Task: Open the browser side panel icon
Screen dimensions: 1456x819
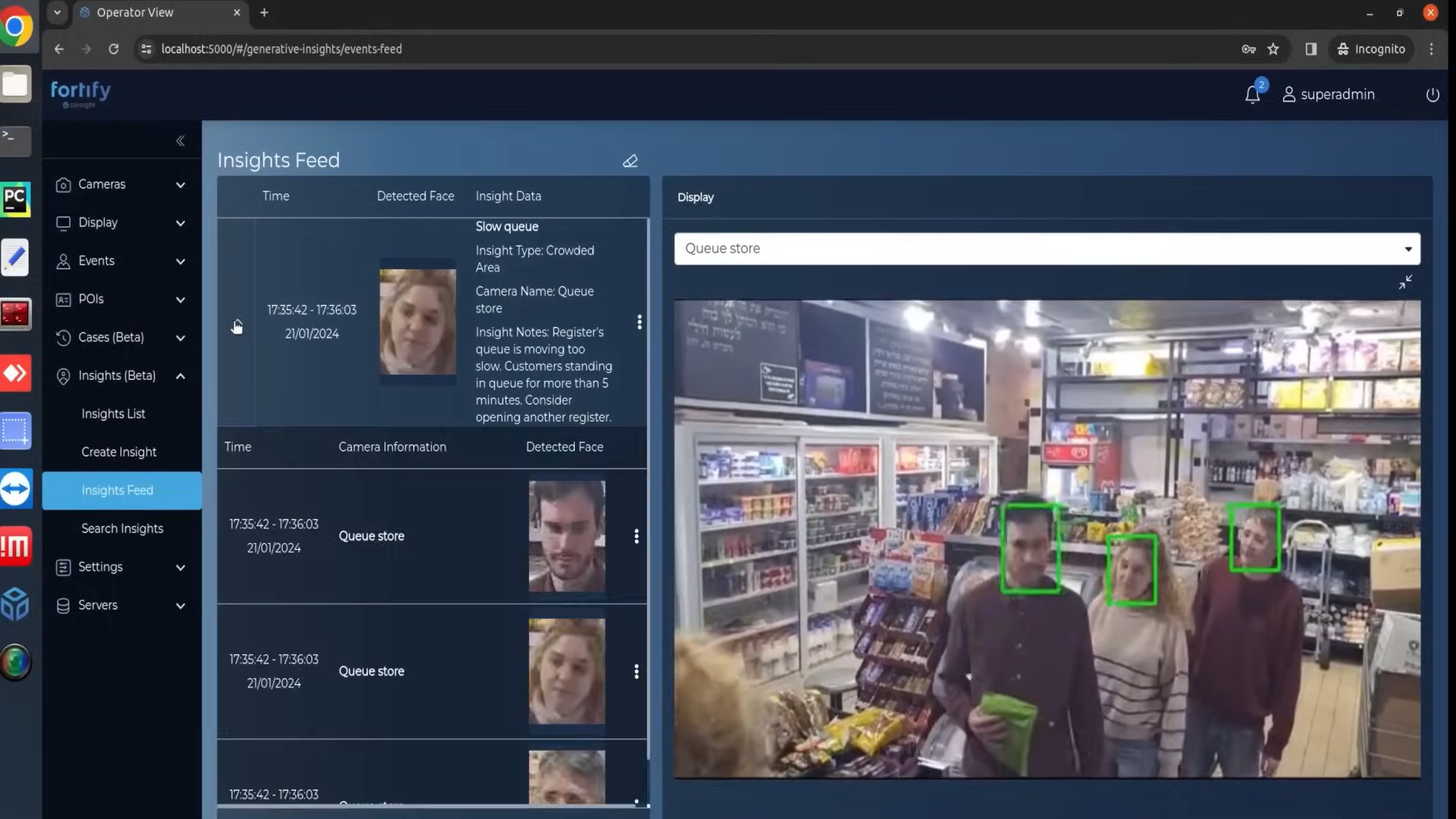Action: 1310,49
